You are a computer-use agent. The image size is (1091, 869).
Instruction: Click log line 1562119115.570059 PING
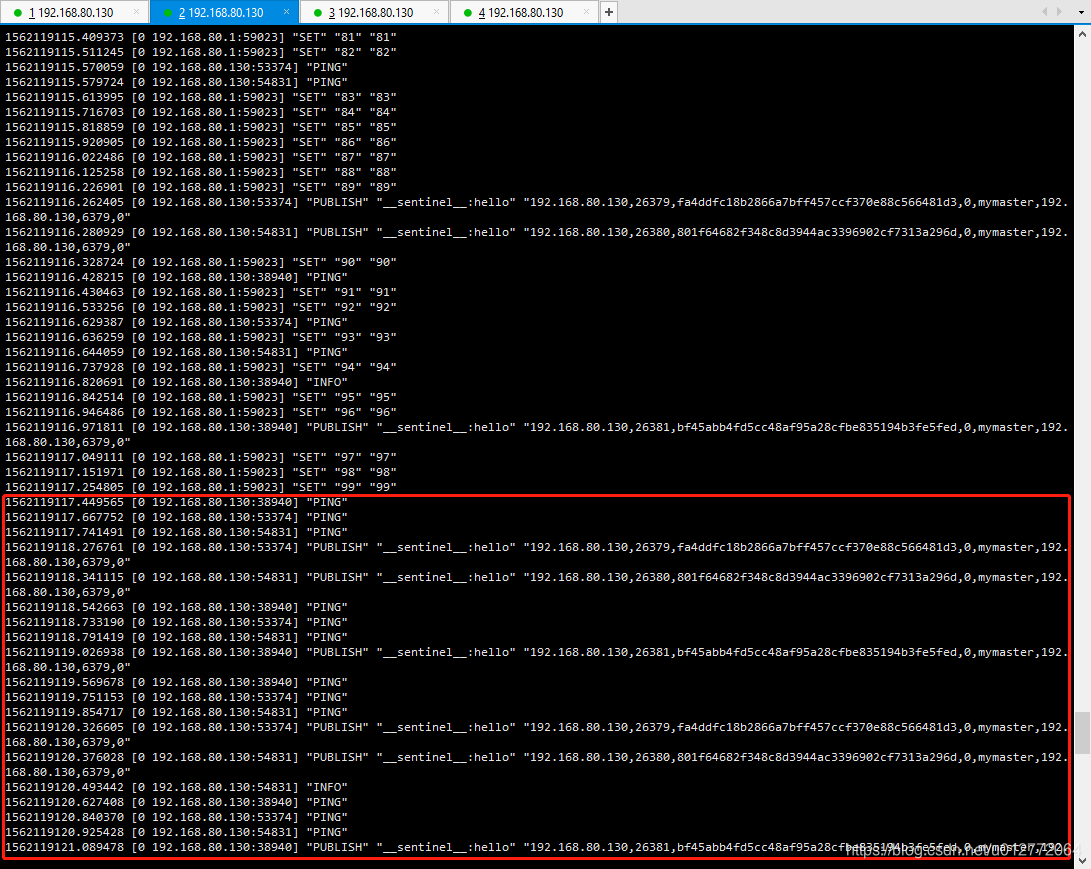tap(176, 67)
